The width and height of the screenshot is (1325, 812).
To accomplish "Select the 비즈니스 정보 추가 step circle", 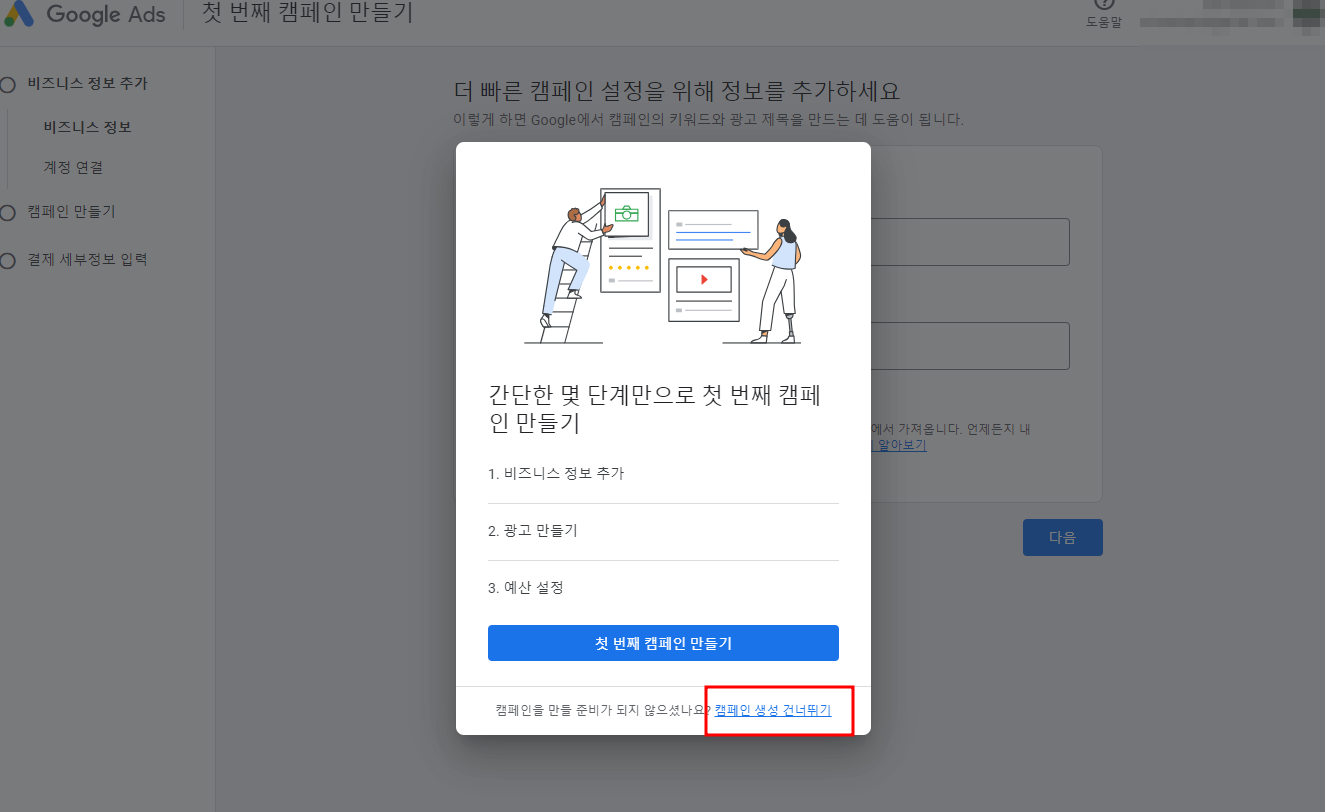I will [x=8, y=83].
